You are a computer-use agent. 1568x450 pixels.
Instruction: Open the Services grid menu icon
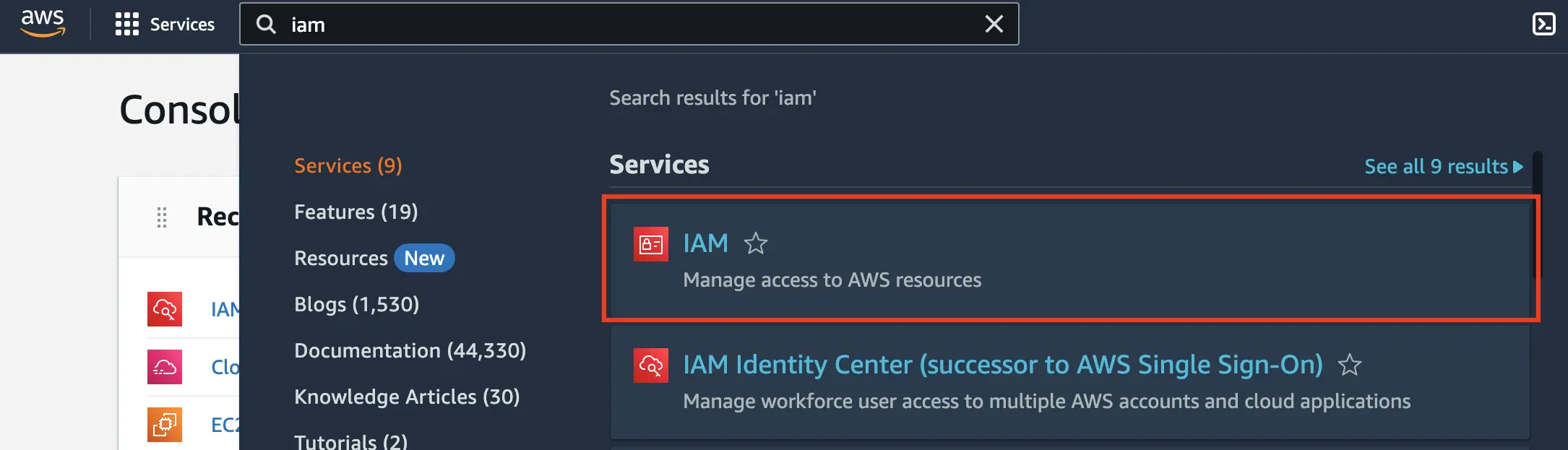coord(126,25)
